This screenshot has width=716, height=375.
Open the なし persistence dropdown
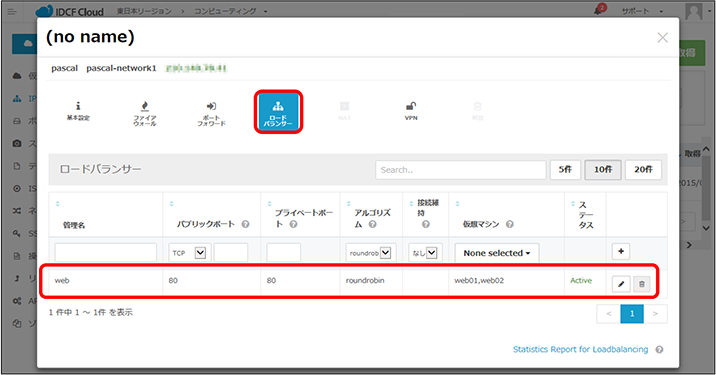(424, 253)
